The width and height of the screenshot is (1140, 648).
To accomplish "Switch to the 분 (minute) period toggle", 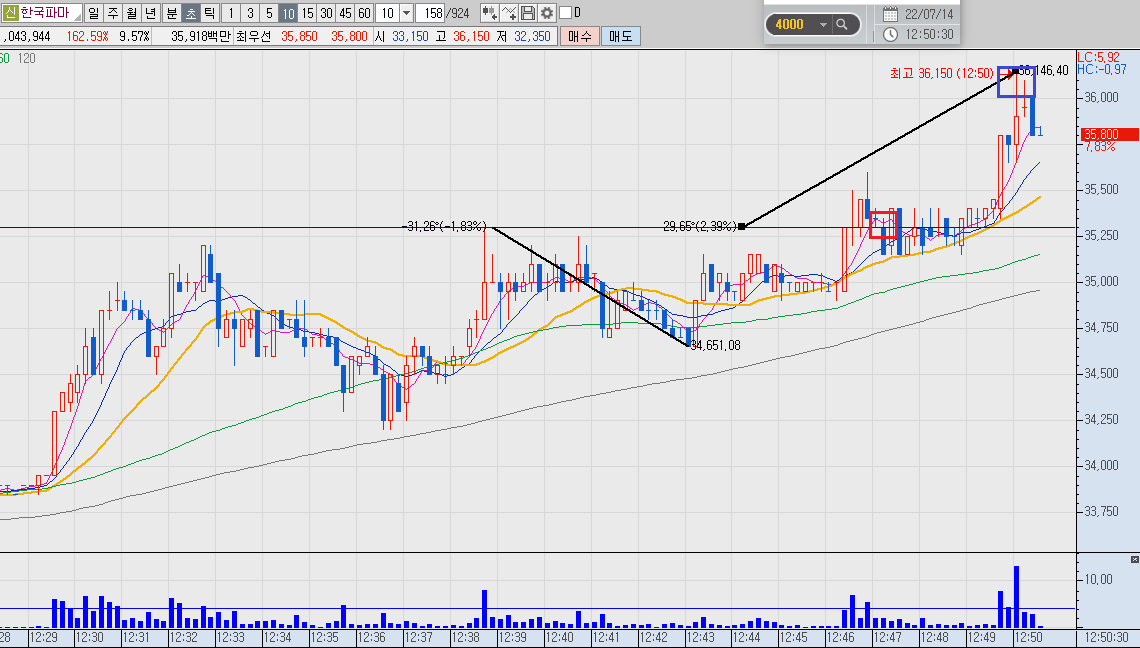I will tap(172, 13).
